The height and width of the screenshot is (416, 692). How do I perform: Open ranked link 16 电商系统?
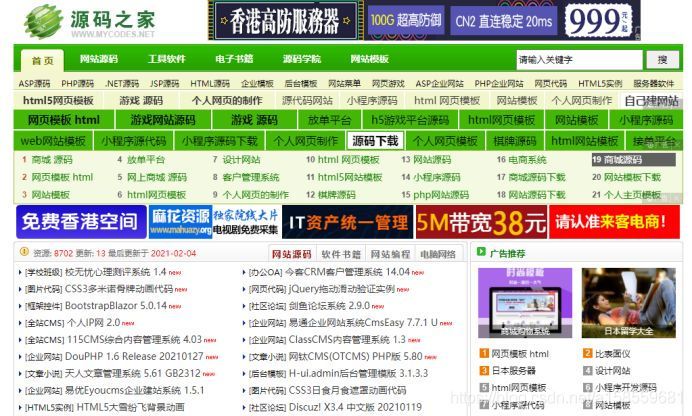pos(527,160)
